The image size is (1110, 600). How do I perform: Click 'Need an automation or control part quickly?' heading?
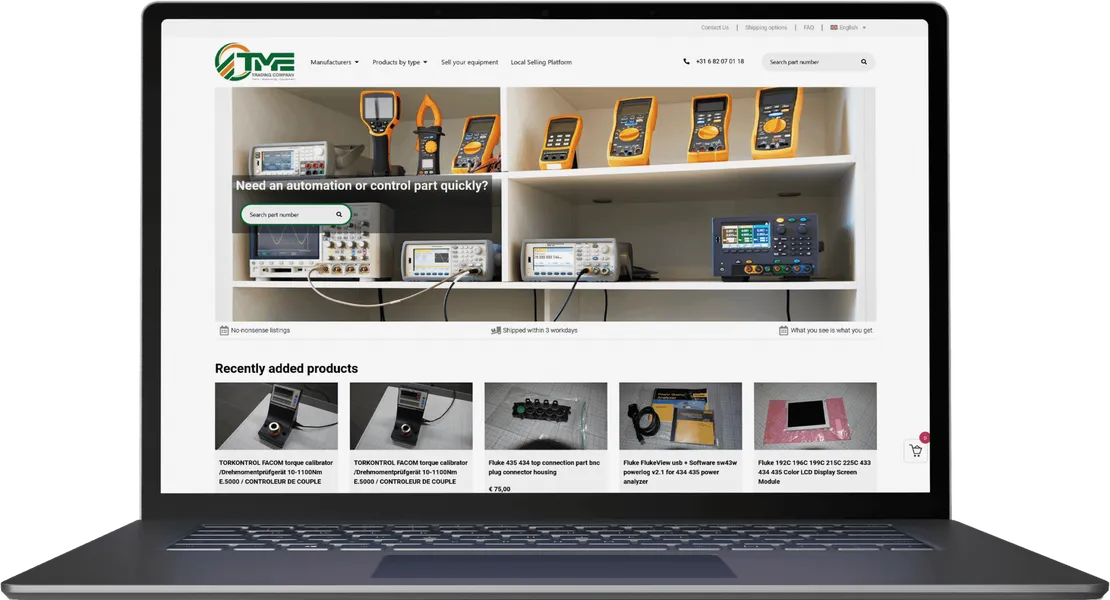[362, 185]
